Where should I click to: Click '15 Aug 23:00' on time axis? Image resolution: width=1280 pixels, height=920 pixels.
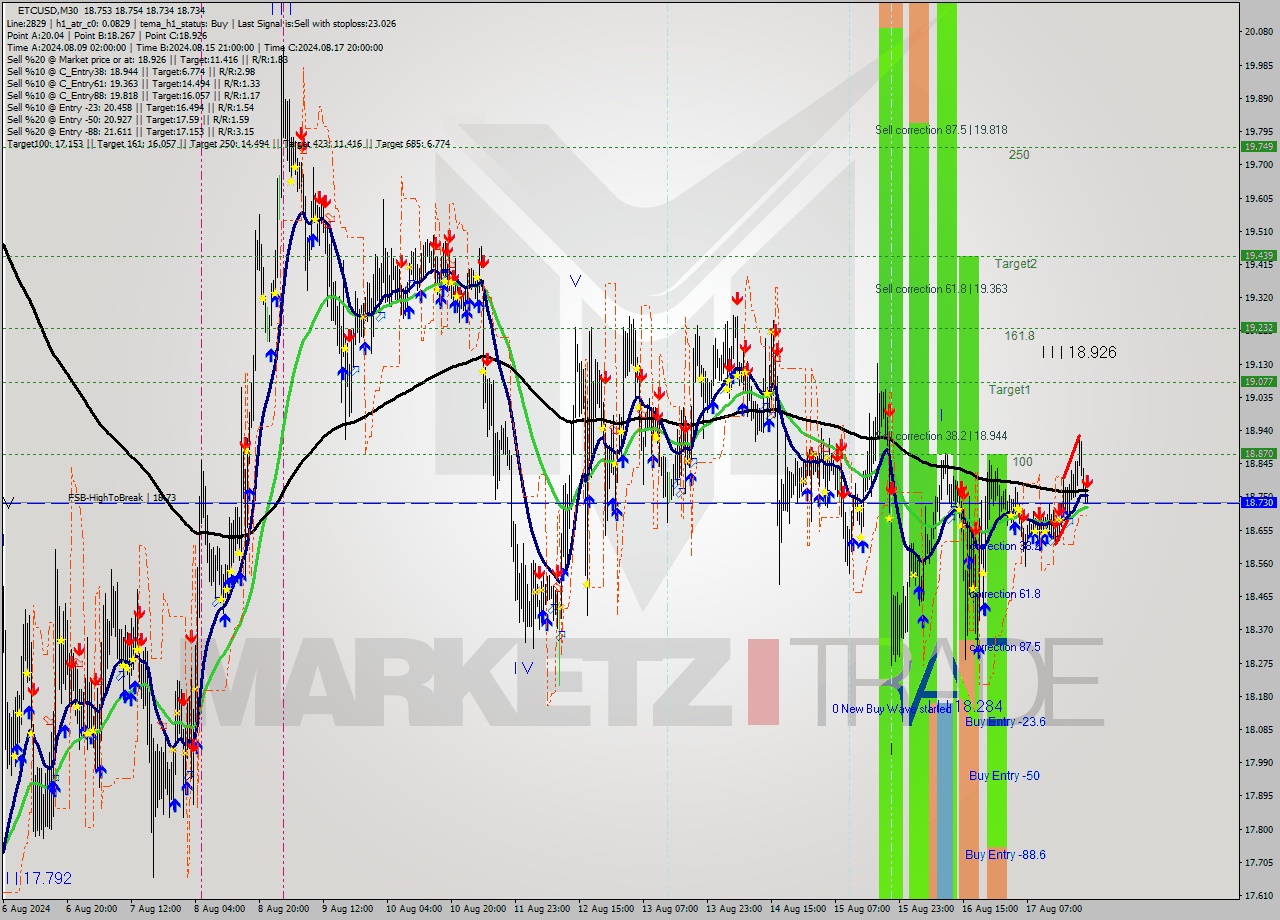click(925, 909)
